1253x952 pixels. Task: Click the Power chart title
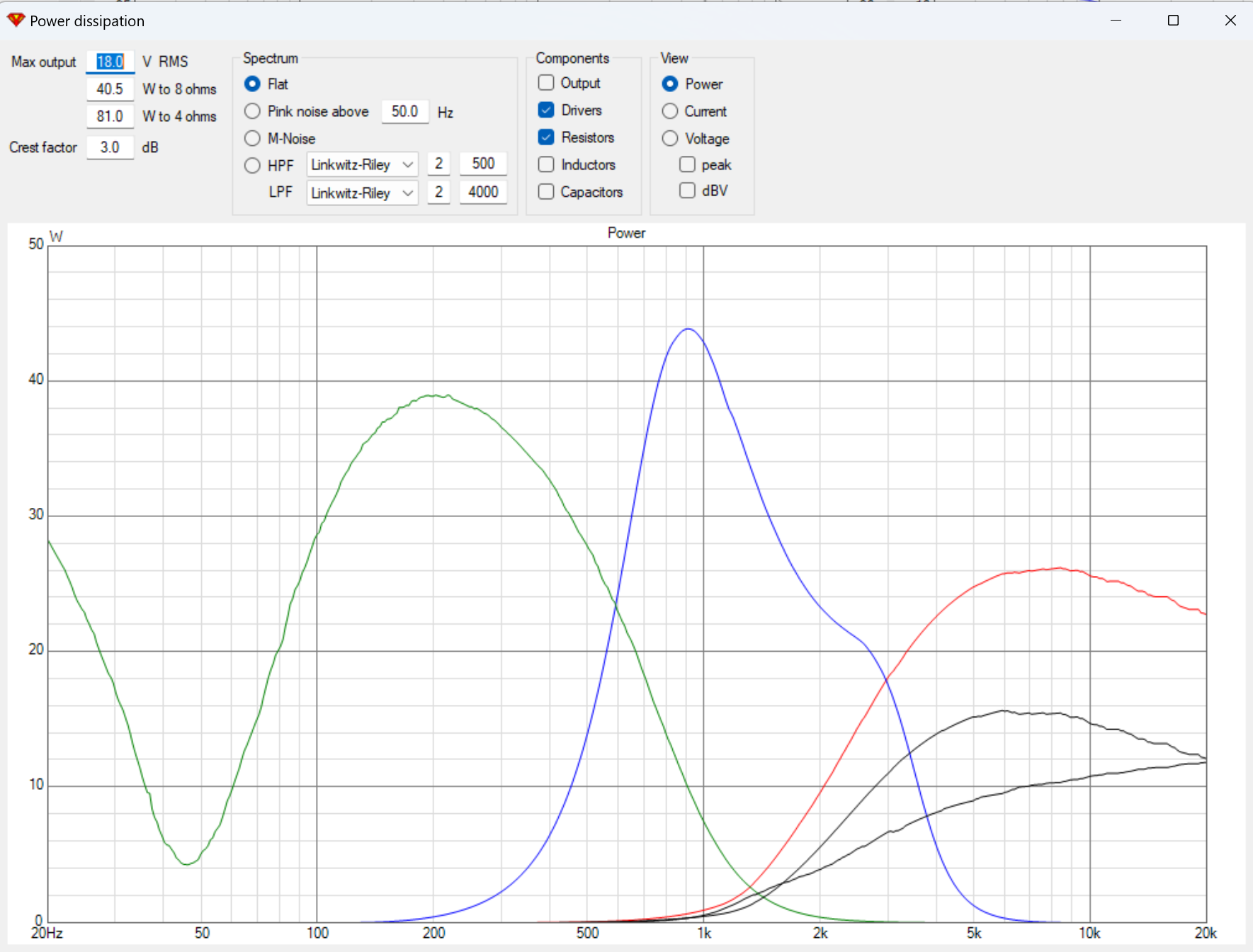pyautogui.click(x=626, y=233)
